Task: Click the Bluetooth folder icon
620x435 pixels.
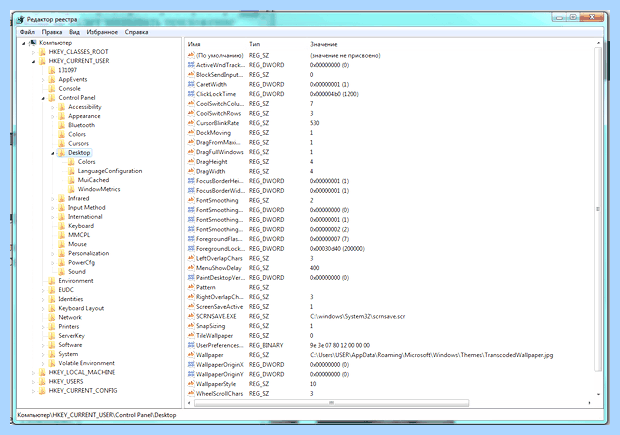Action: (62, 125)
